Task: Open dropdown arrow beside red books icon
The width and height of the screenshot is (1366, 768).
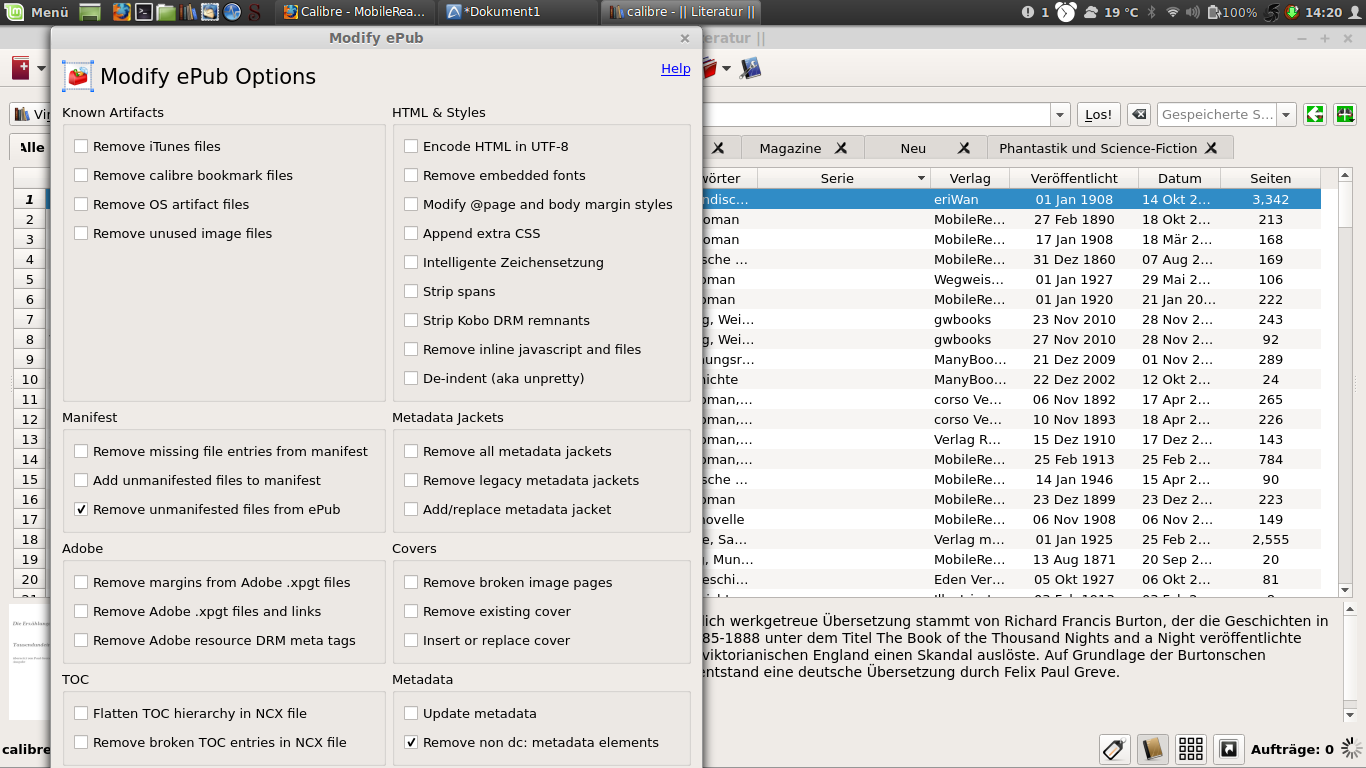Action: point(727,68)
